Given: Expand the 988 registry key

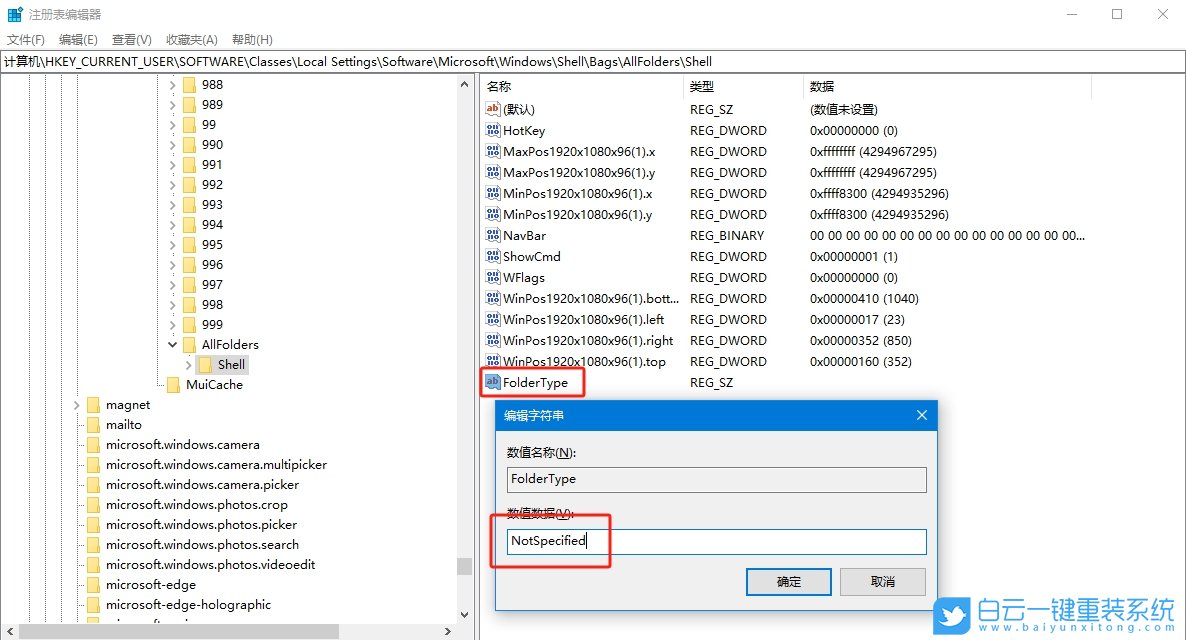Looking at the screenshot, I should tap(172, 84).
